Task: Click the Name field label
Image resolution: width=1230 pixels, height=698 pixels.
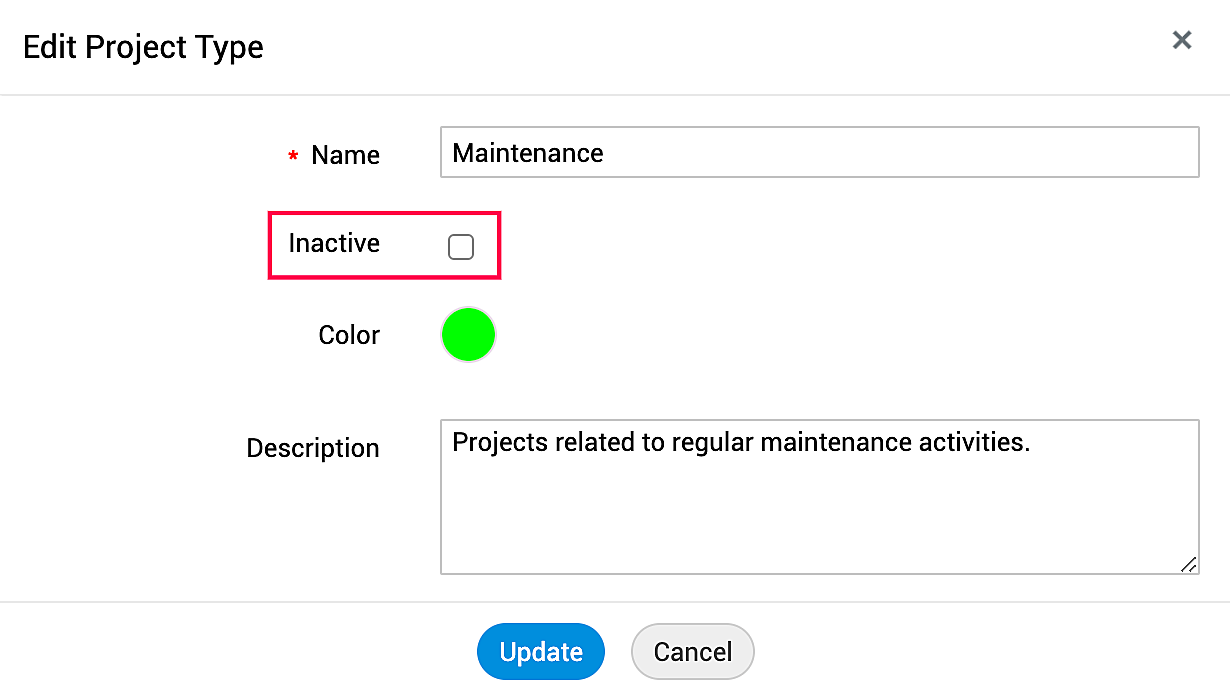Action: click(x=345, y=155)
